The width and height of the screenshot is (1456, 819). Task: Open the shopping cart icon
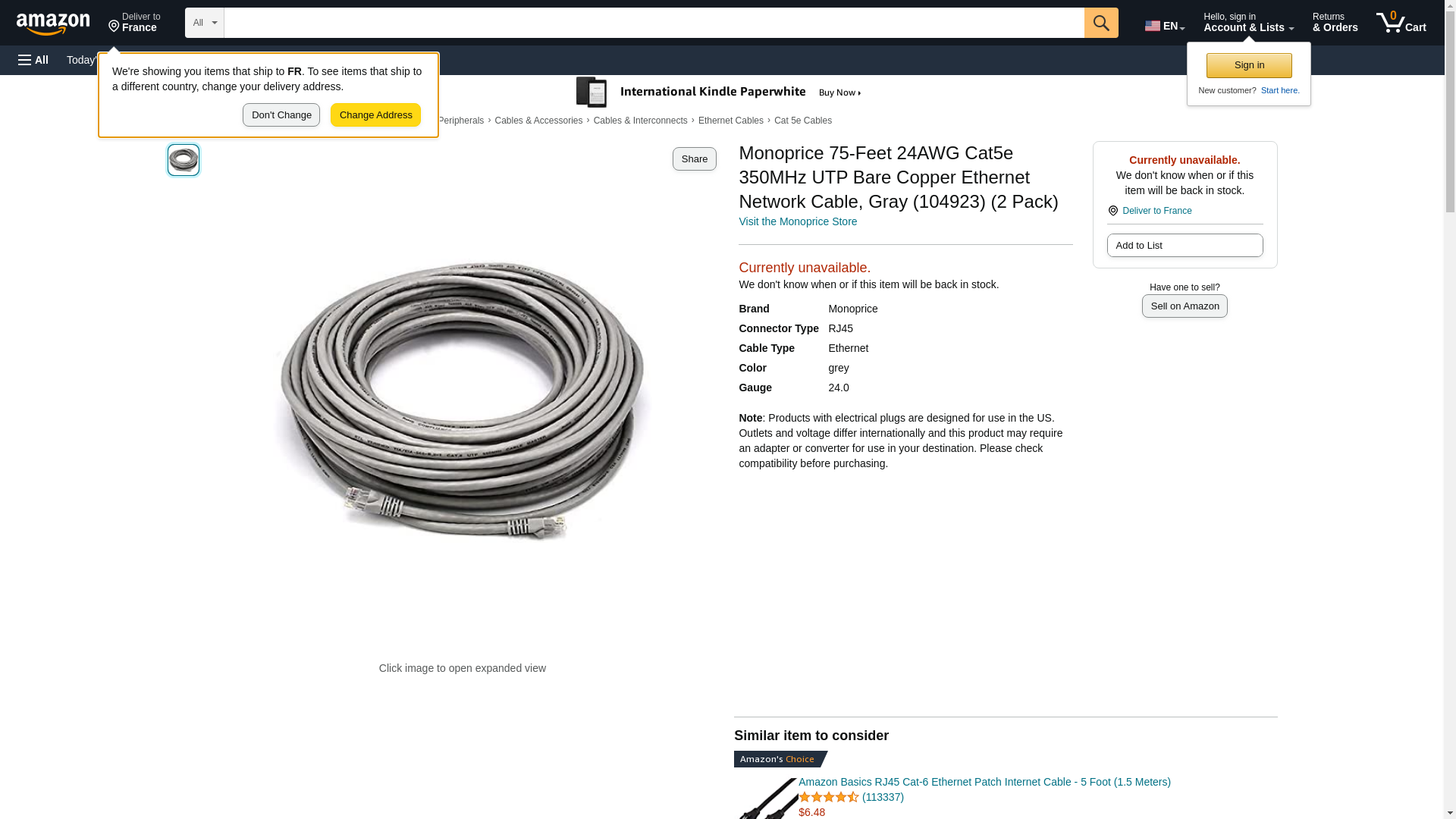click(1401, 23)
